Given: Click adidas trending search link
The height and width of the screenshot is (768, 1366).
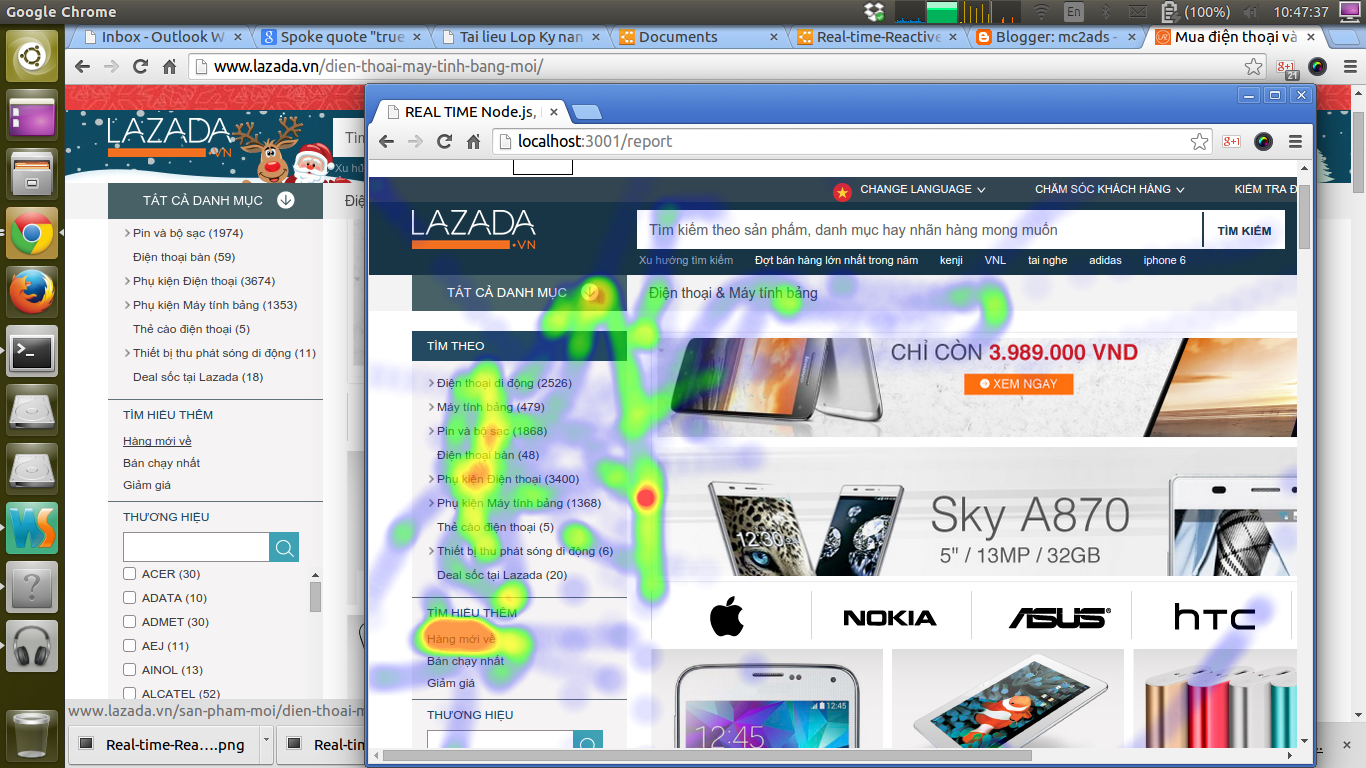Looking at the screenshot, I should [1105, 260].
